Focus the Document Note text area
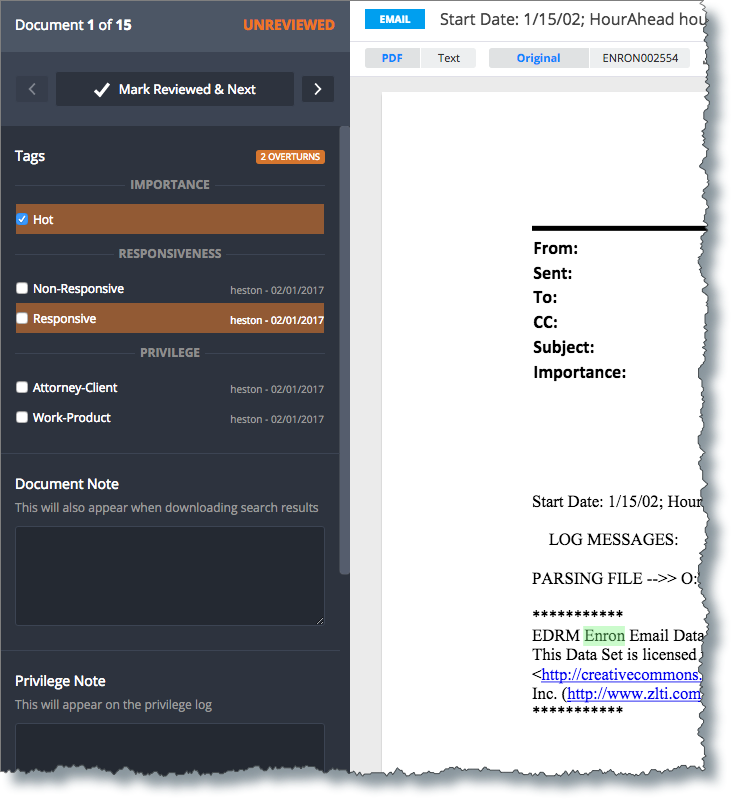732x799 pixels. pos(170,576)
